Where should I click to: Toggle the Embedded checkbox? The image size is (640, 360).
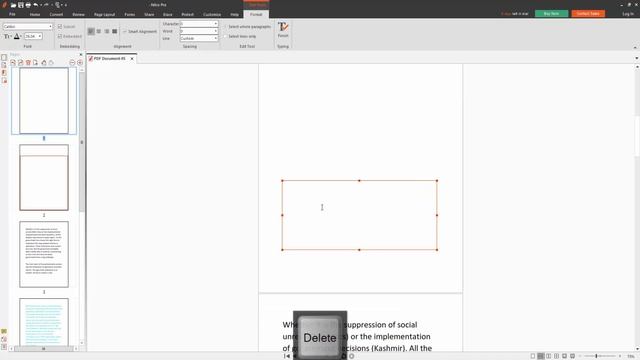pos(60,36)
